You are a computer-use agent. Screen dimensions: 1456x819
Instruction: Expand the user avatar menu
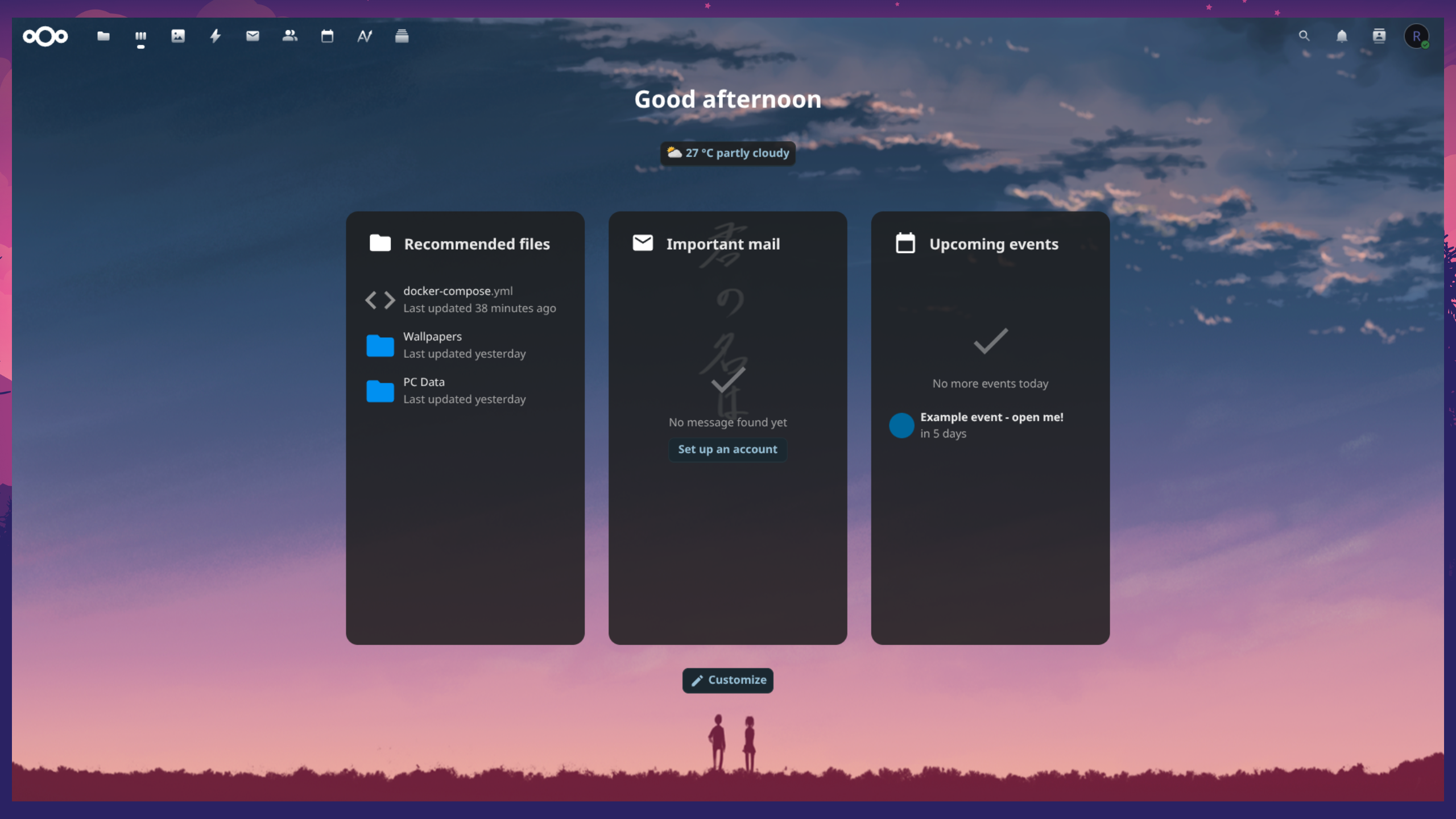(x=1416, y=36)
